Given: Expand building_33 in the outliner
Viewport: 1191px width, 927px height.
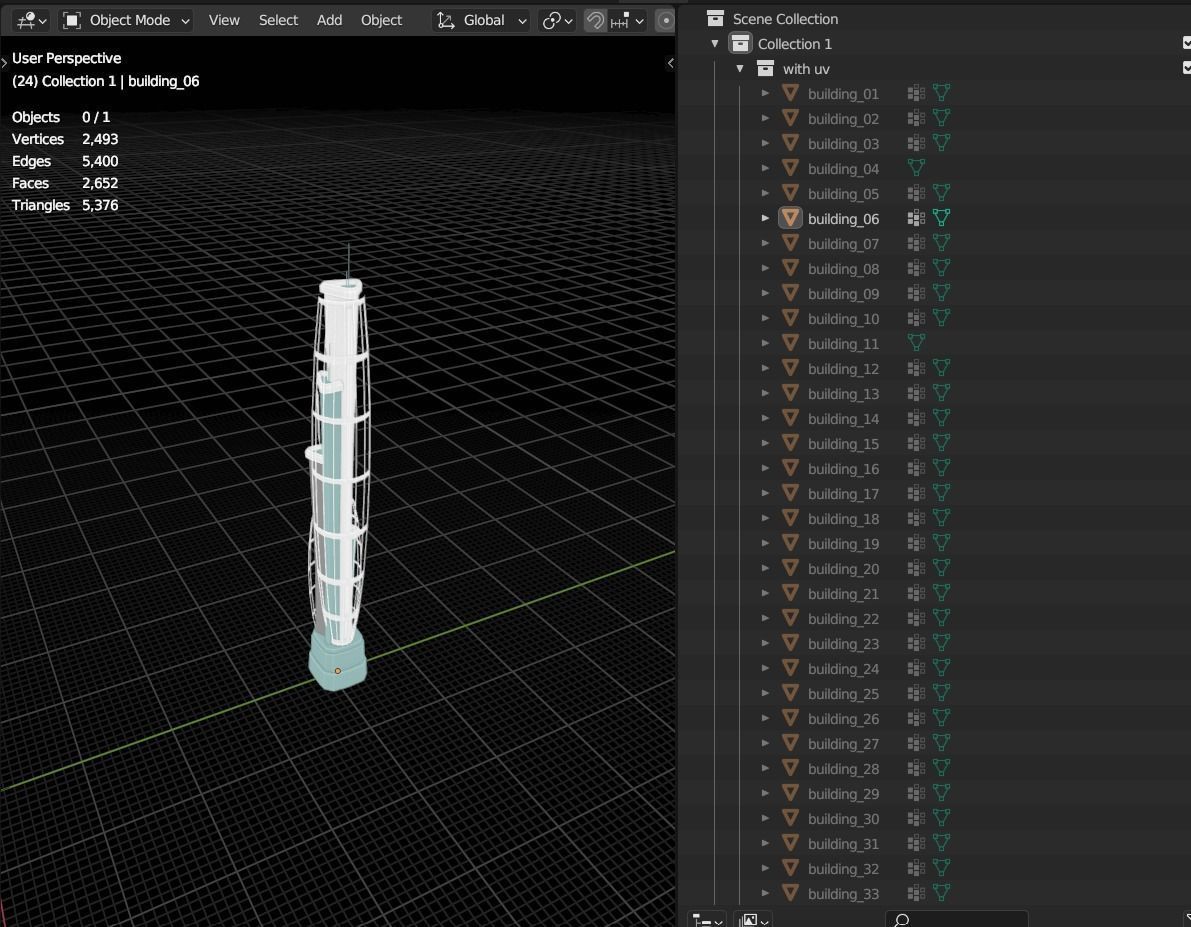Looking at the screenshot, I should click(765, 893).
